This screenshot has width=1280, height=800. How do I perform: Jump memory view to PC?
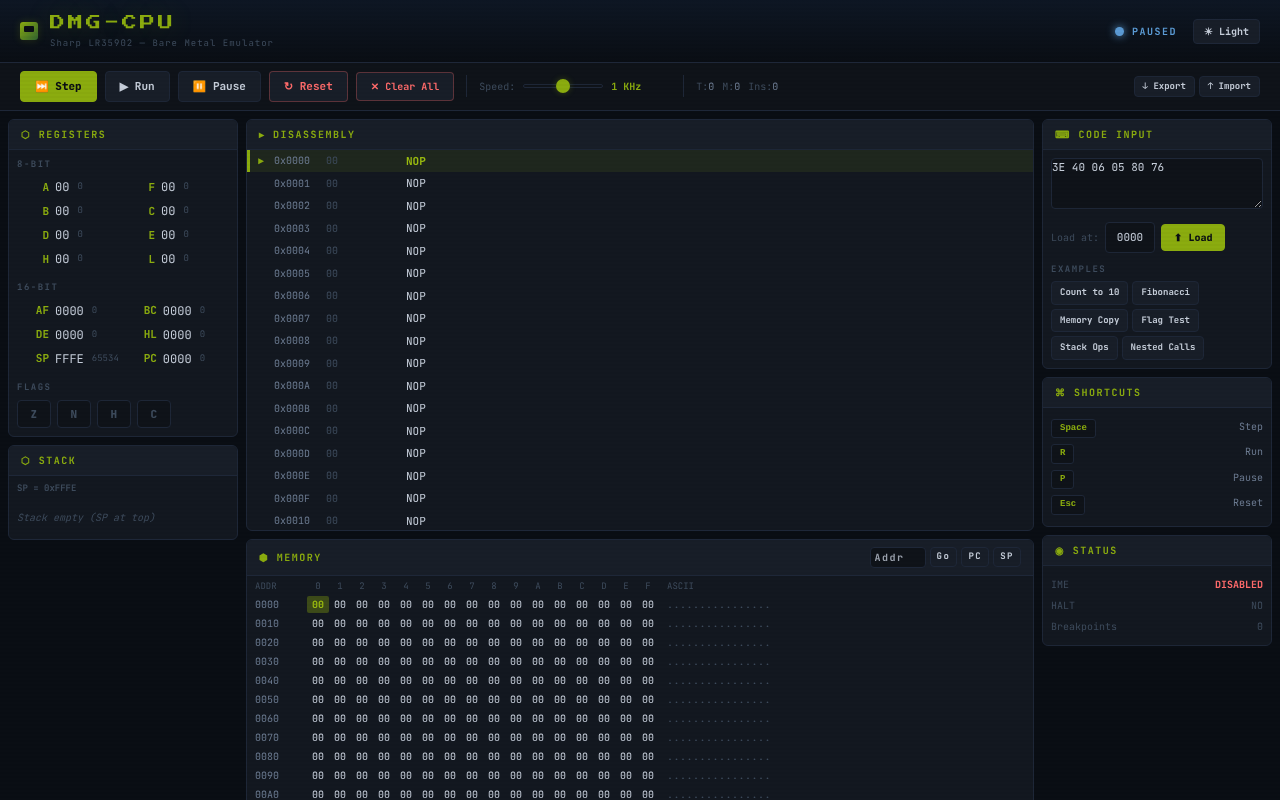pyautogui.click(x=975, y=557)
